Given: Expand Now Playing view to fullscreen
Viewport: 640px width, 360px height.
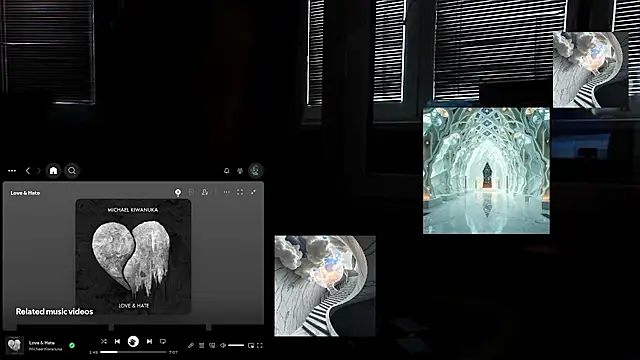Looking at the screenshot, I should [240, 192].
